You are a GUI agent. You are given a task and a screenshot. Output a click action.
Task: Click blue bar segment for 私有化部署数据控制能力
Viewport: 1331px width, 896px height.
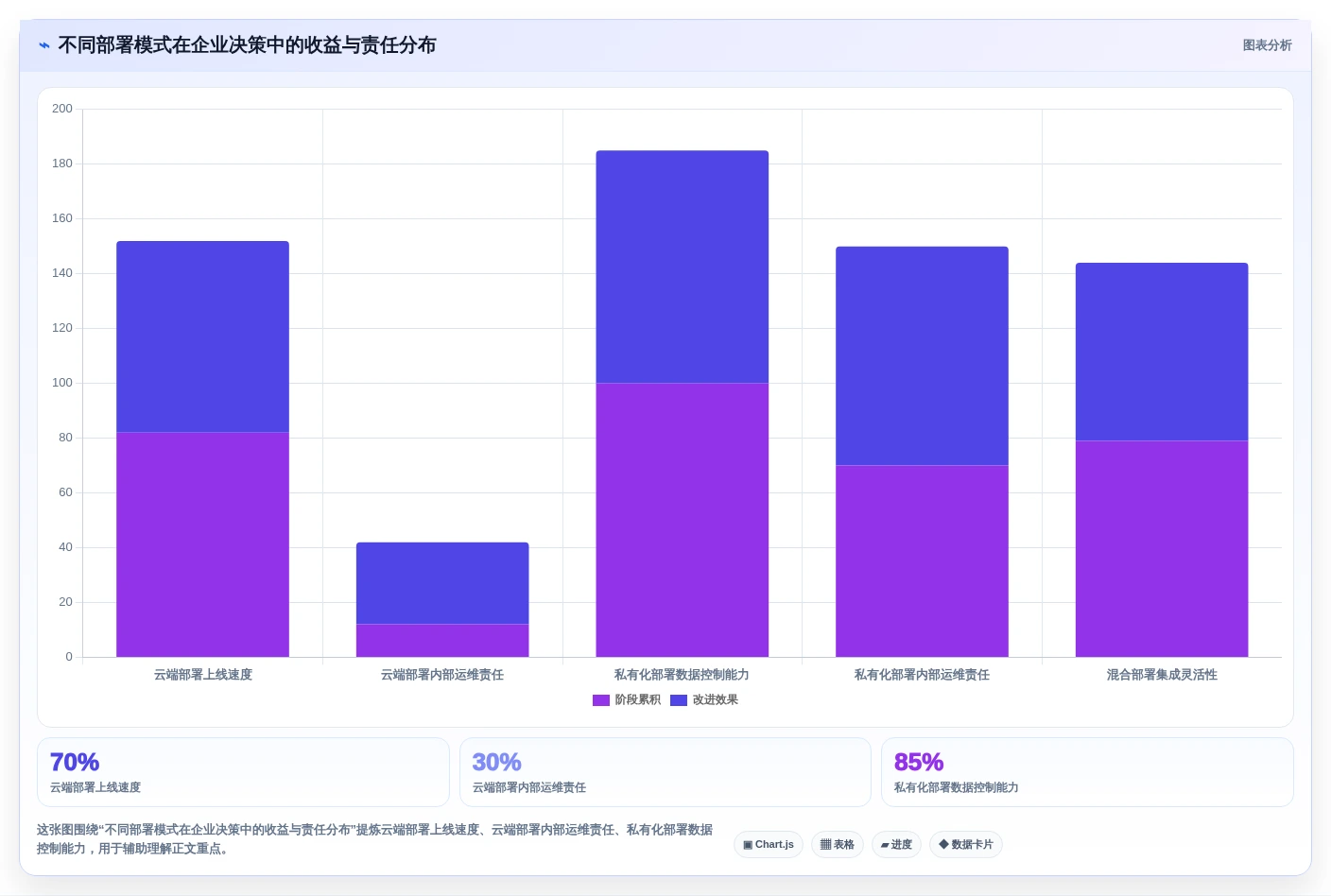click(x=683, y=267)
